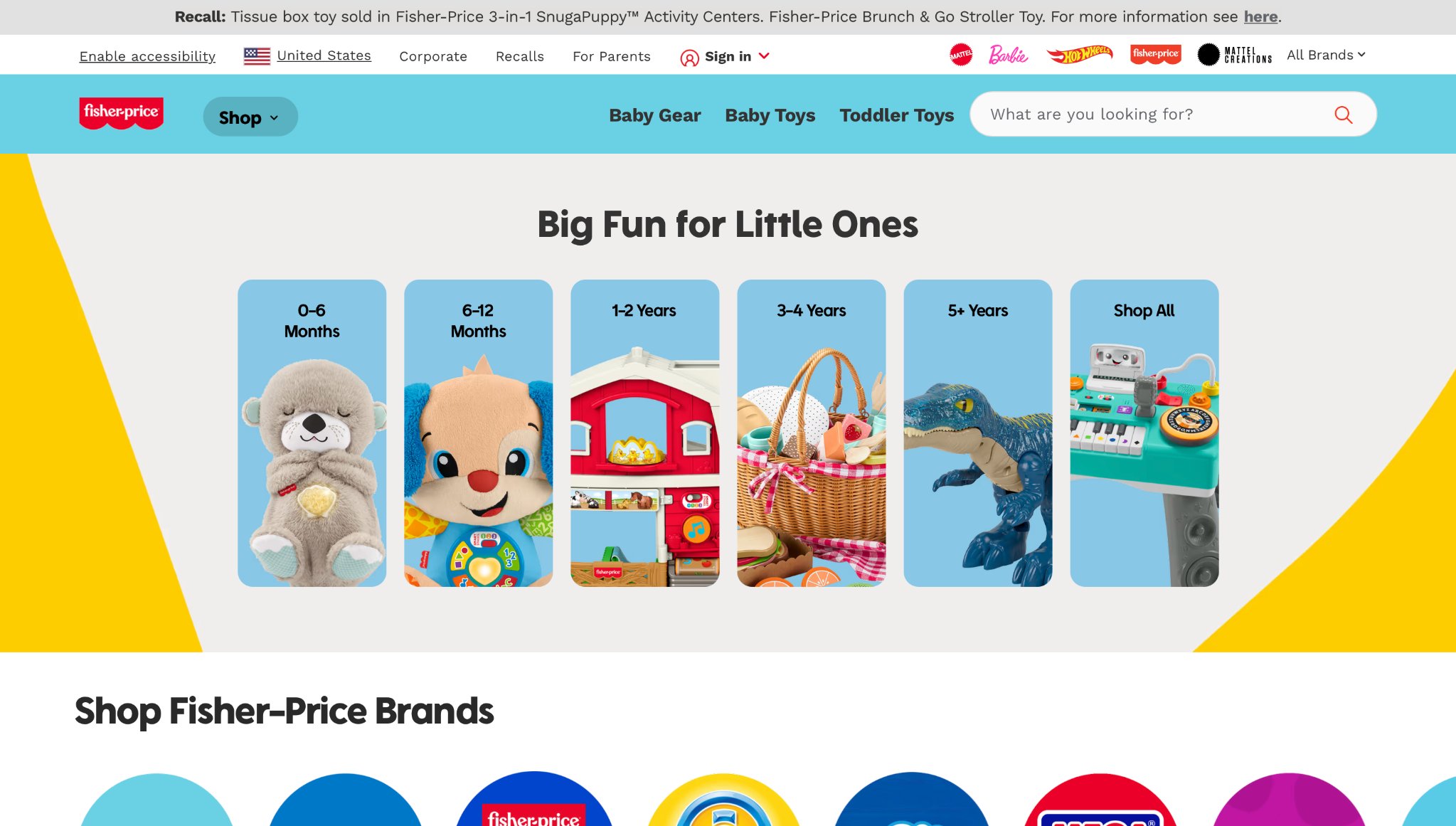
Task: Open the Mattel brand logo
Action: click(961, 55)
